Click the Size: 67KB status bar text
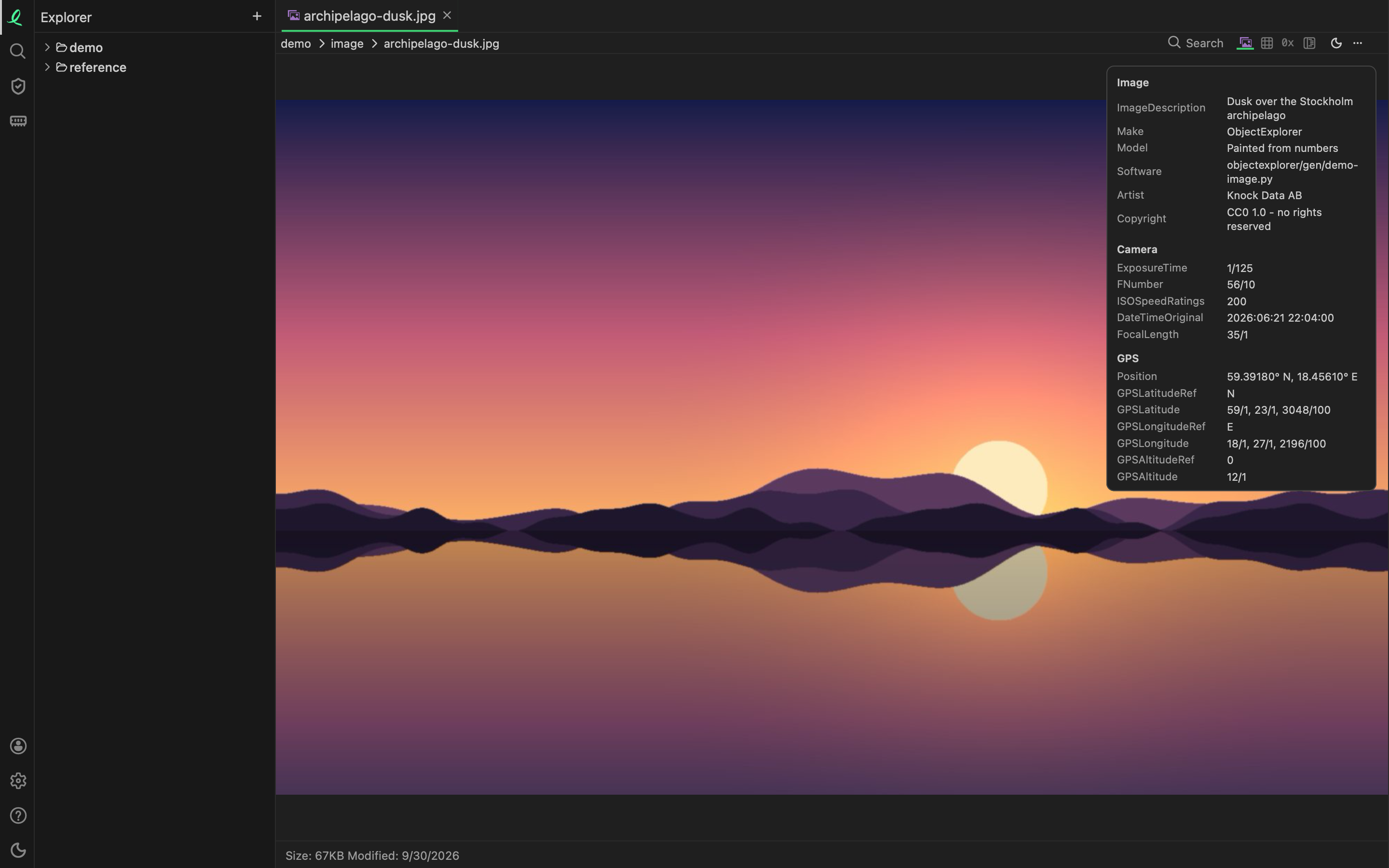Viewport: 1389px width, 868px height. coord(314,855)
